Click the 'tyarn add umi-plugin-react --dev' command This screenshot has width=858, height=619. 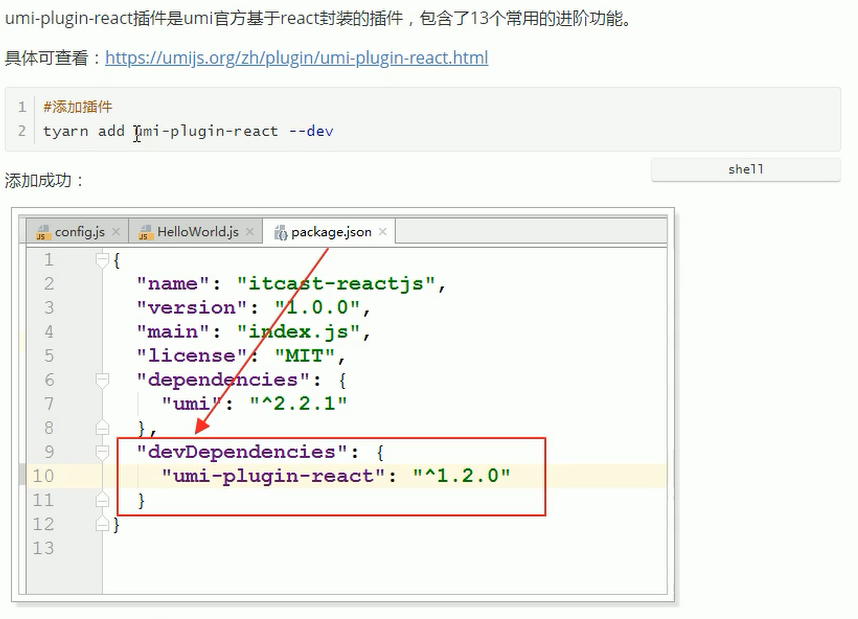coord(188,131)
